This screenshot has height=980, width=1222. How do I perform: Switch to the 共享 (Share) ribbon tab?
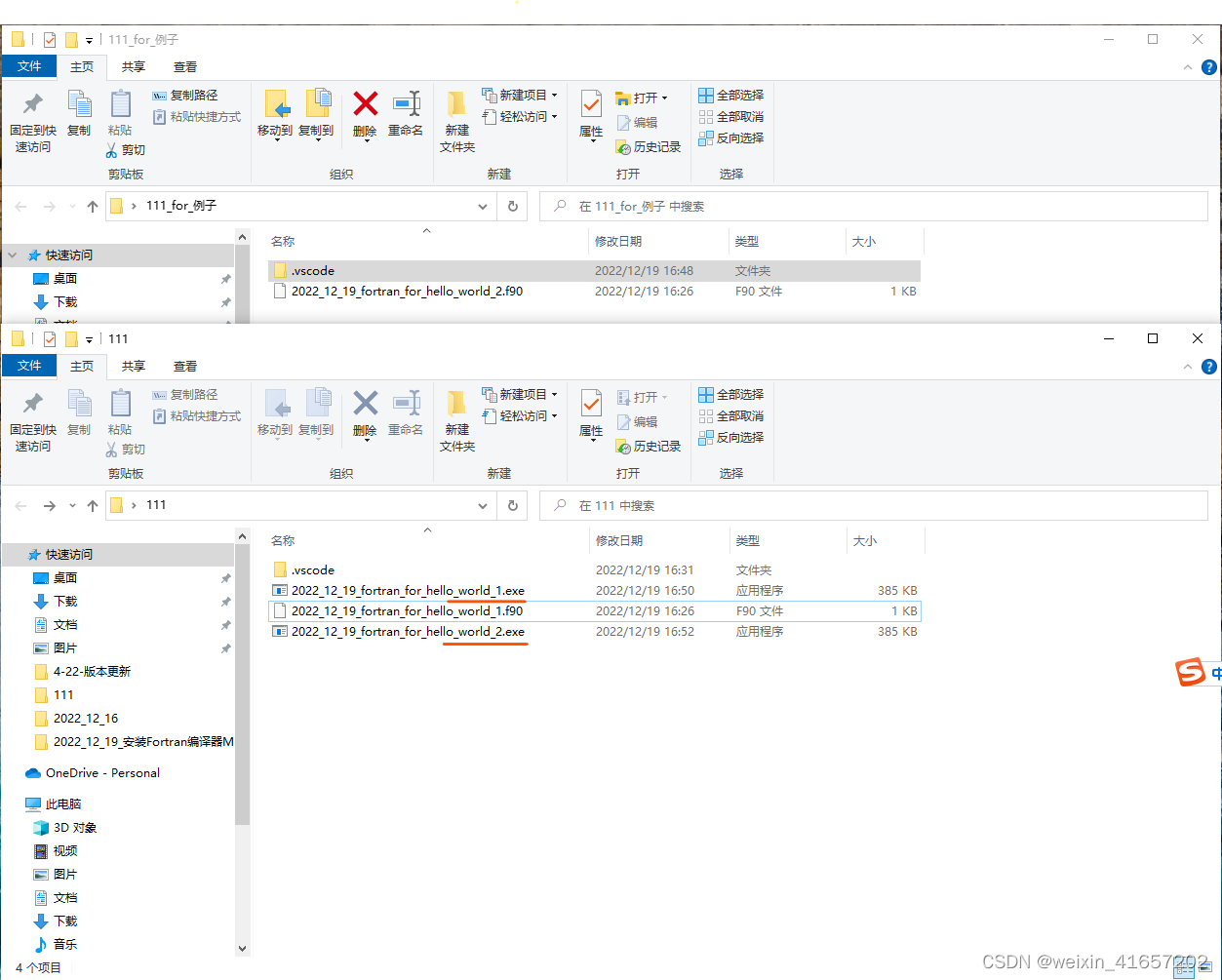point(133,367)
